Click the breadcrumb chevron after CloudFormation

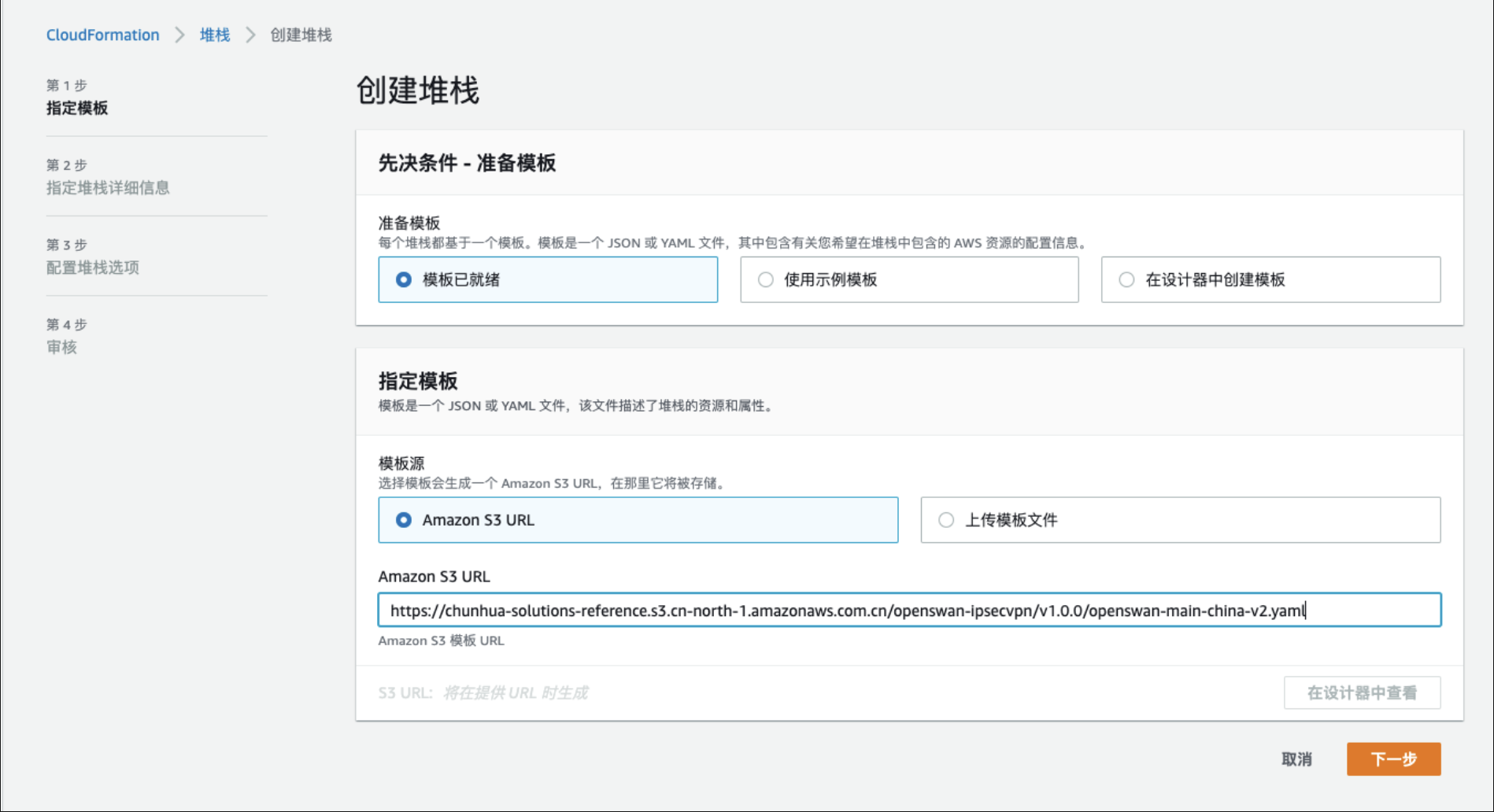tap(179, 35)
